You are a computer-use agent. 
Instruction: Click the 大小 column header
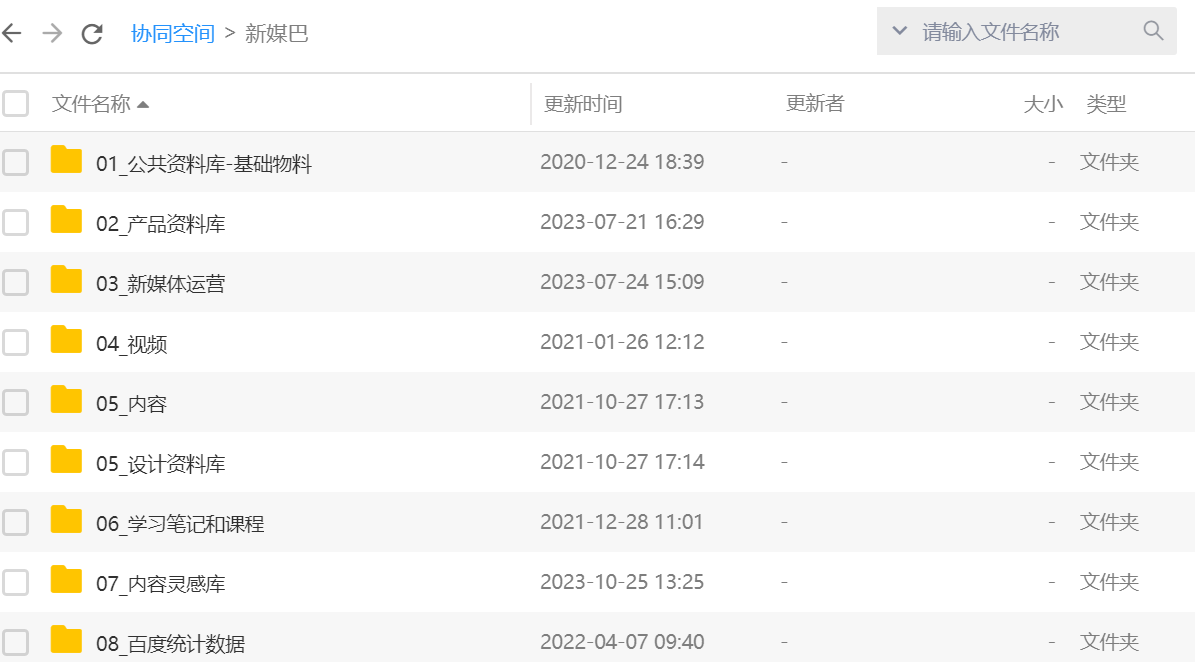point(1042,104)
